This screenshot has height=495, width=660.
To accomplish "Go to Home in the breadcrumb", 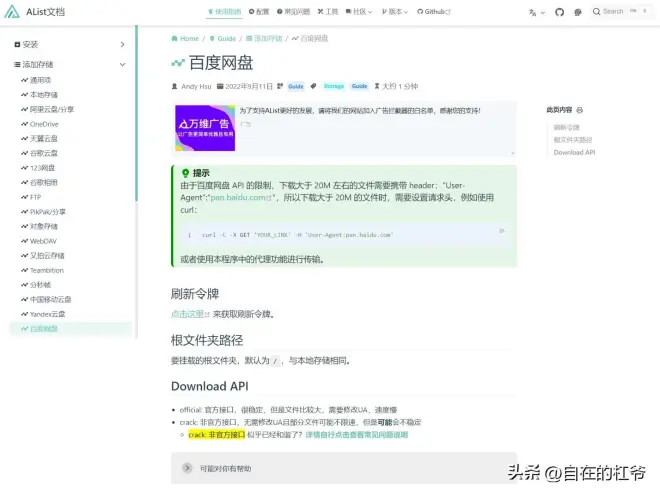I will tap(185, 39).
